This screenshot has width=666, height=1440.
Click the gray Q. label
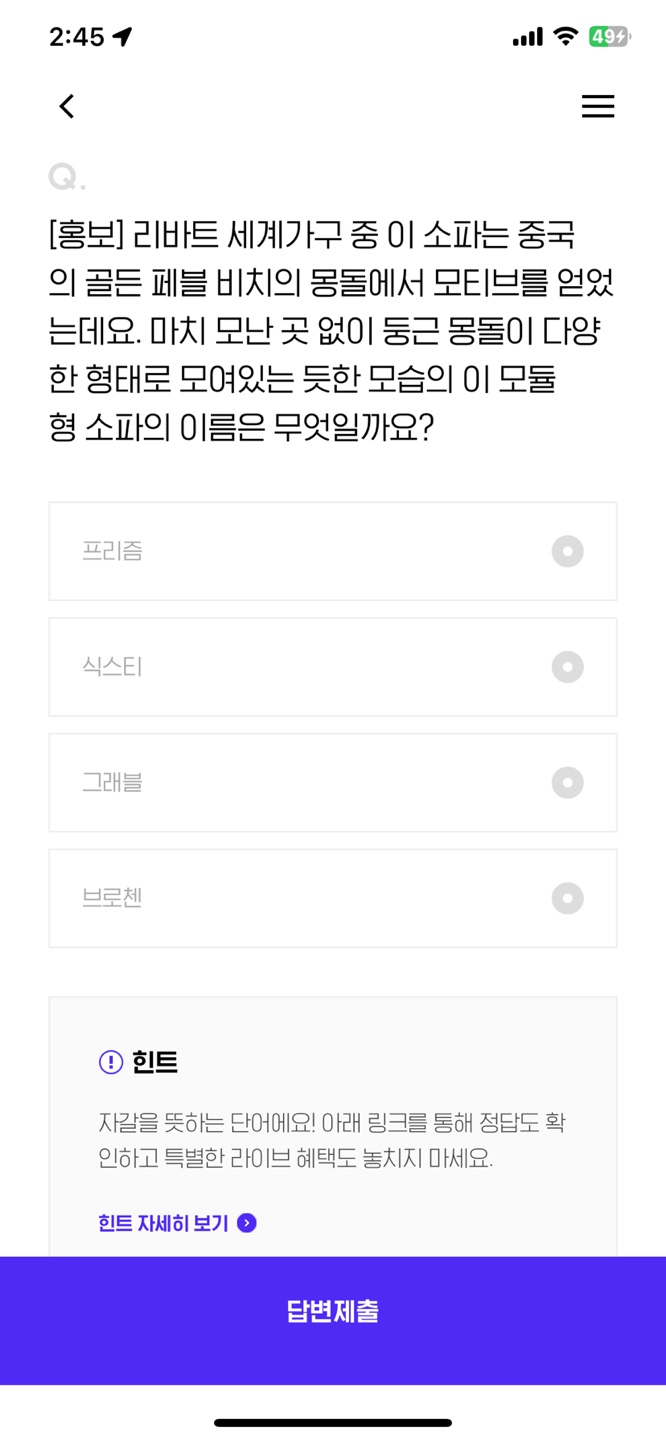66,178
